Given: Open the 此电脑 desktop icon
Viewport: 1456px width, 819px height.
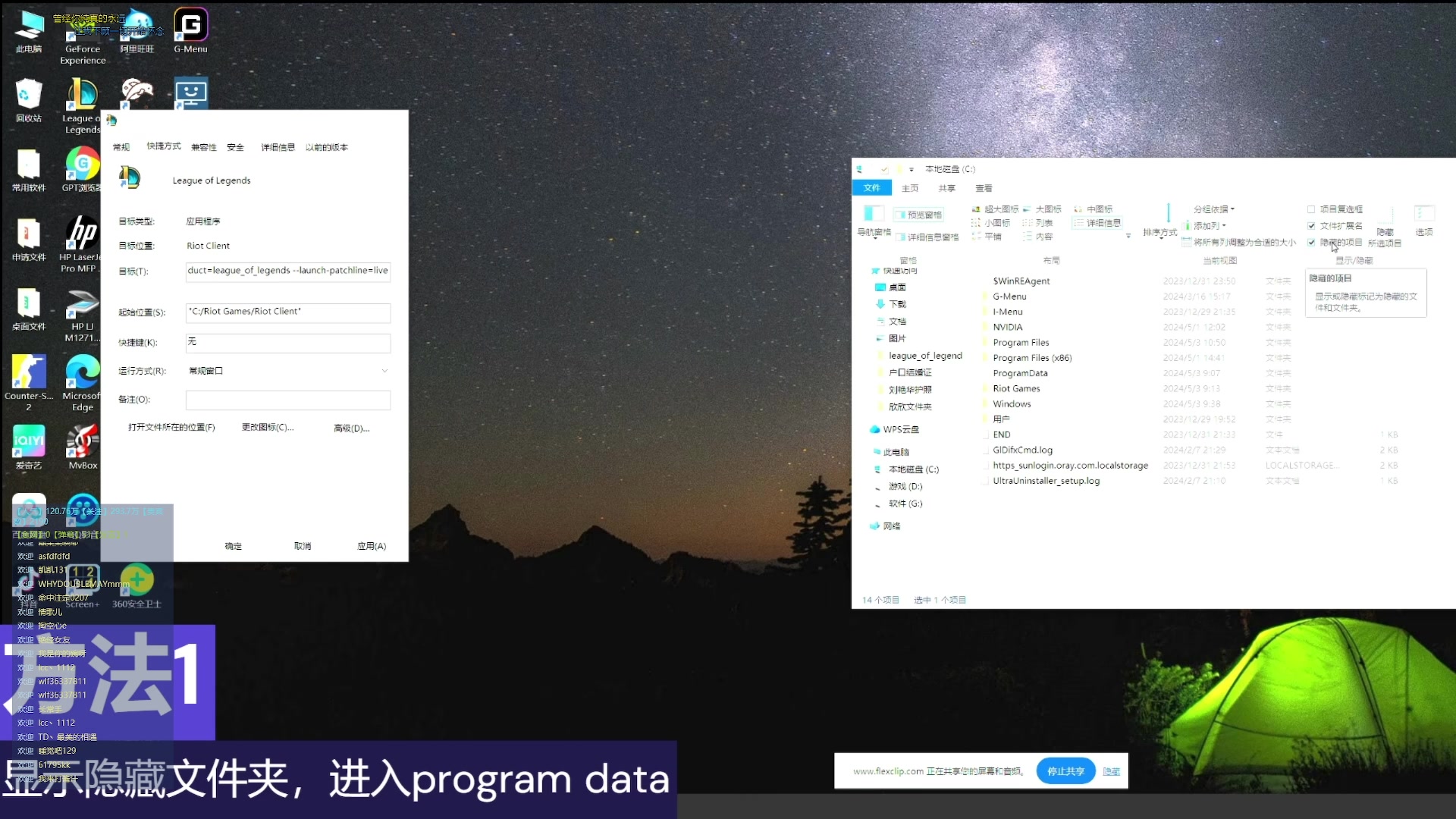Looking at the screenshot, I should tap(29, 31).
